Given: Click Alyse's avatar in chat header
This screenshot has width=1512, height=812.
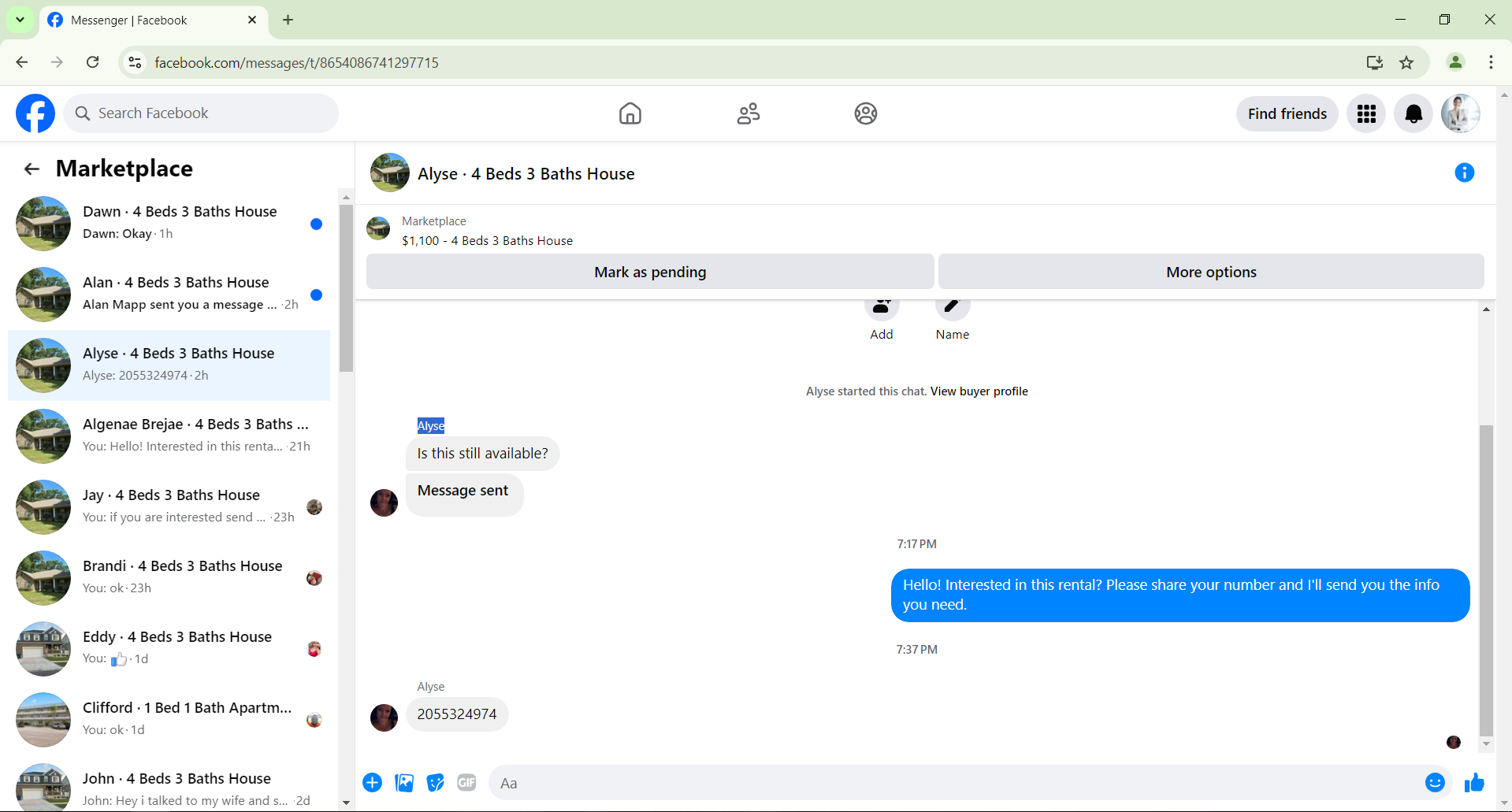Looking at the screenshot, I should point(390,172).
